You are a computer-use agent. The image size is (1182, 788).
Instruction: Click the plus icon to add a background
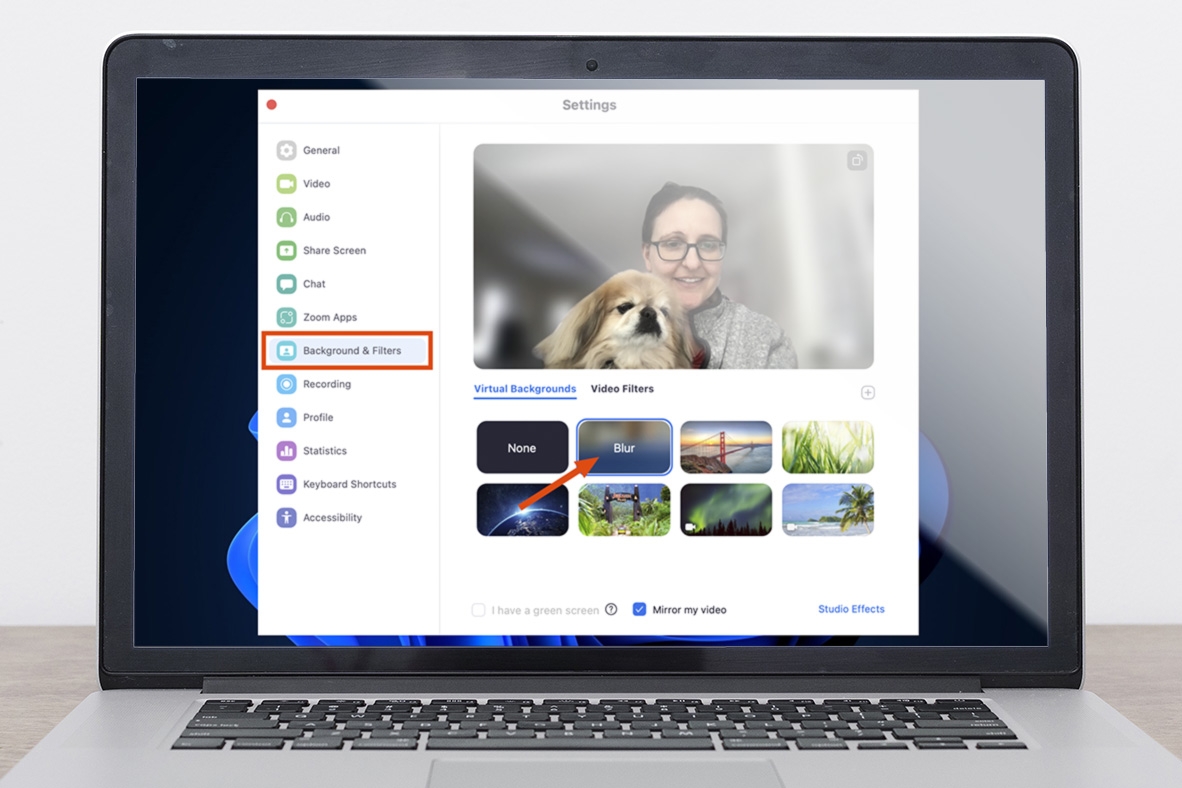coord(868,393)
